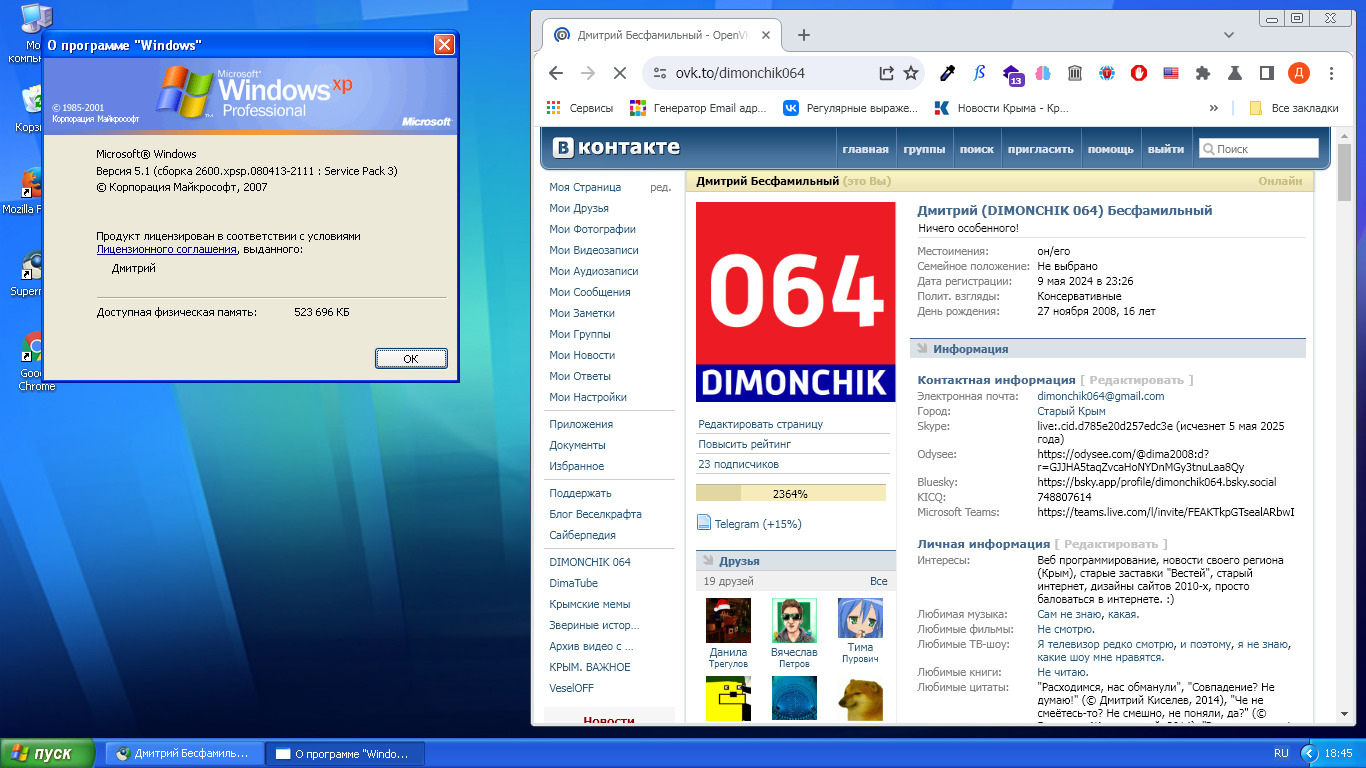Open the Chrome Labs flask icon
This screenshot has height=768, width=1366.
[x=1235, y=73]
